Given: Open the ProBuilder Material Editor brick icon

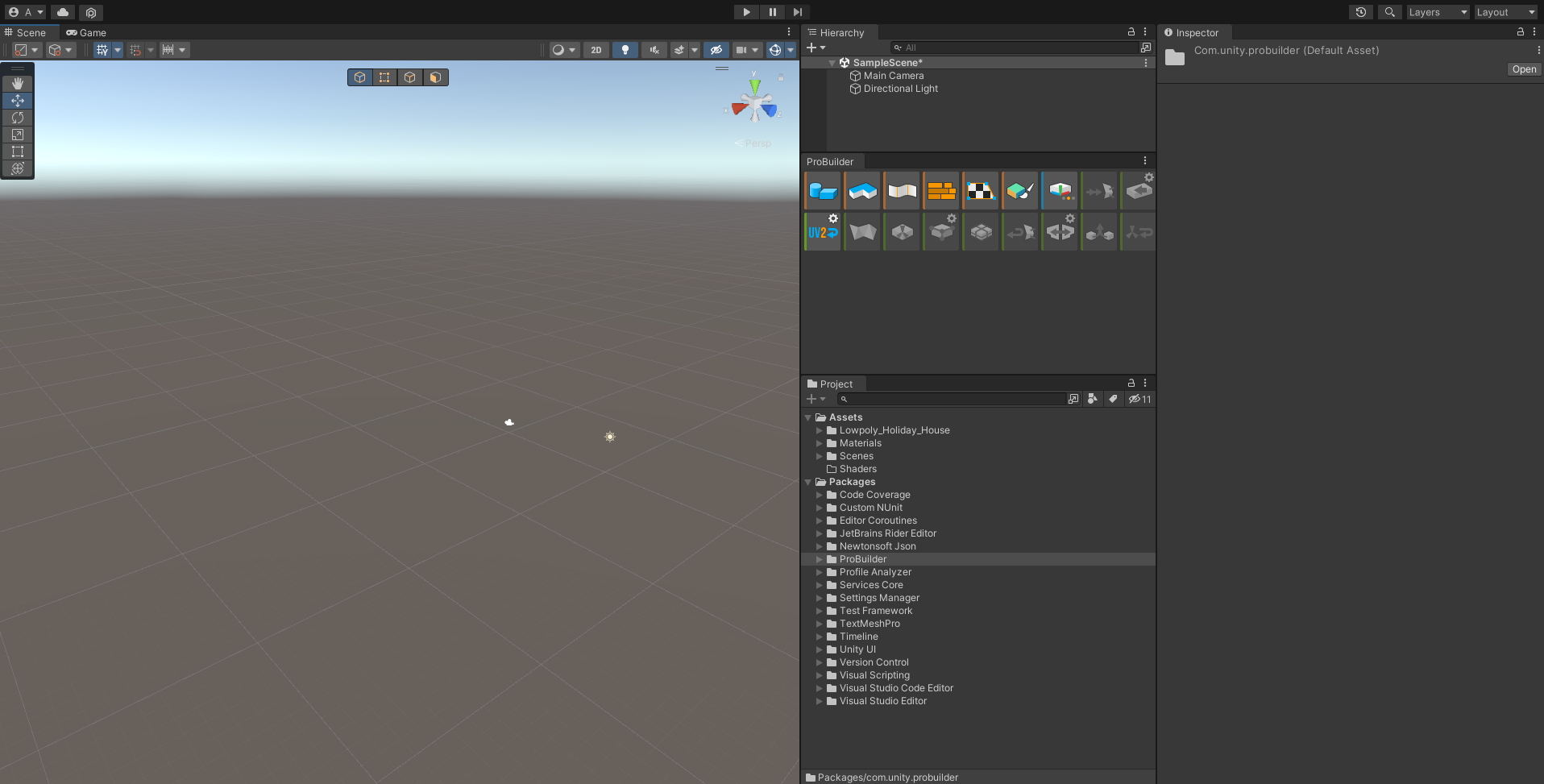Looking at the screenshot, I should [940, 191].
